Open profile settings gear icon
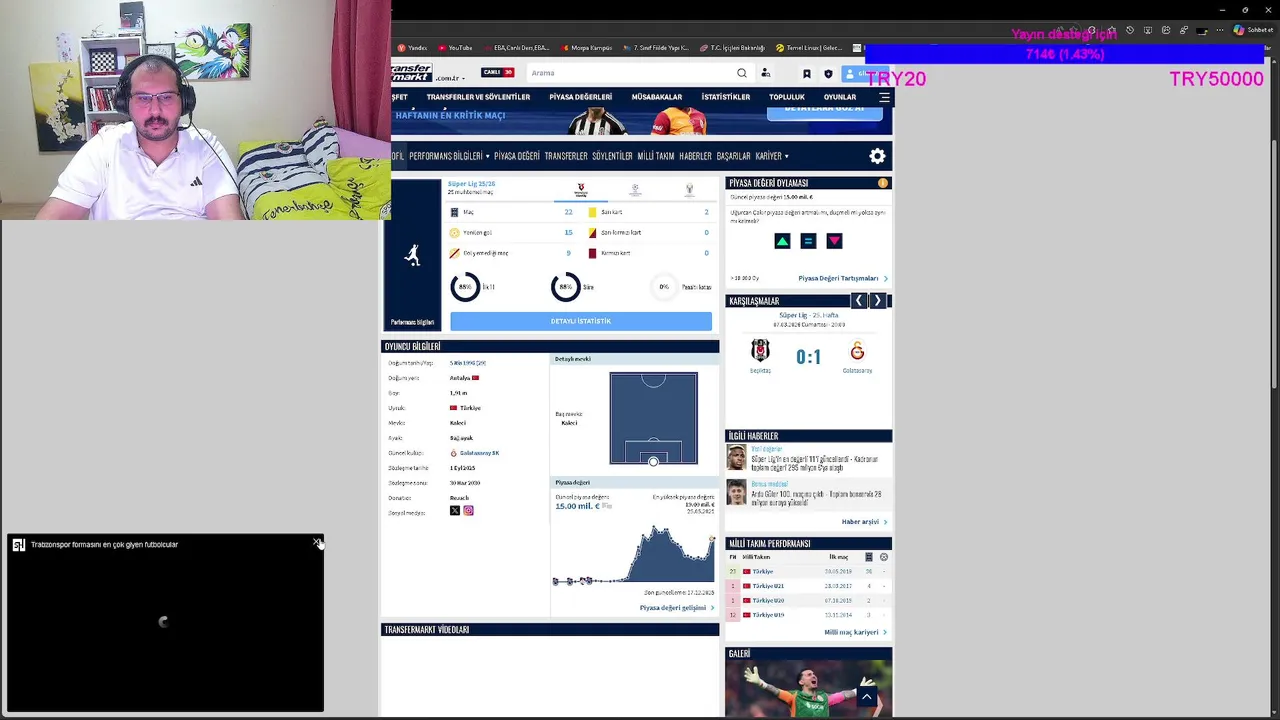Screen dimensions: 1280x720 [x=877, y=156]
